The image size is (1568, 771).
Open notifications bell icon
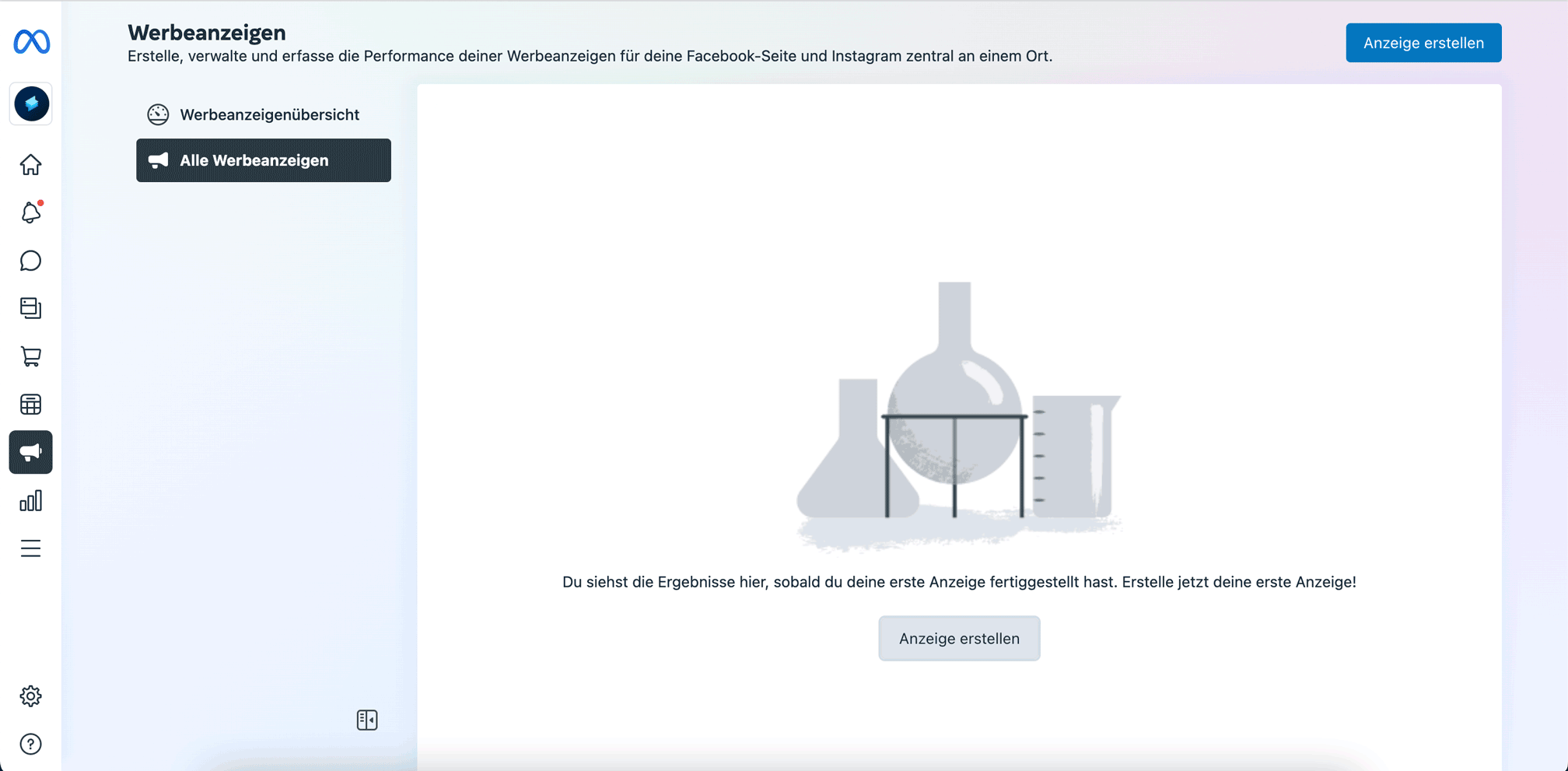click(31, 212)
